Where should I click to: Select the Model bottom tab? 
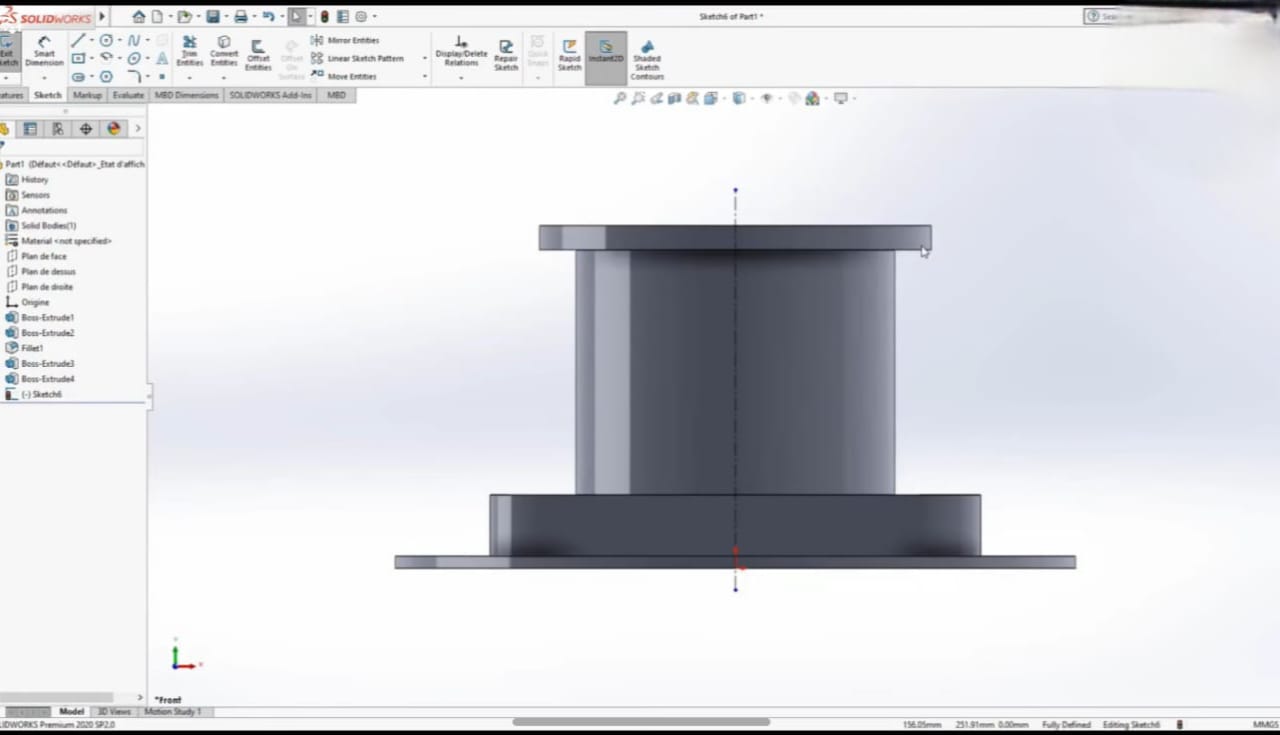[x=71, y=712]
